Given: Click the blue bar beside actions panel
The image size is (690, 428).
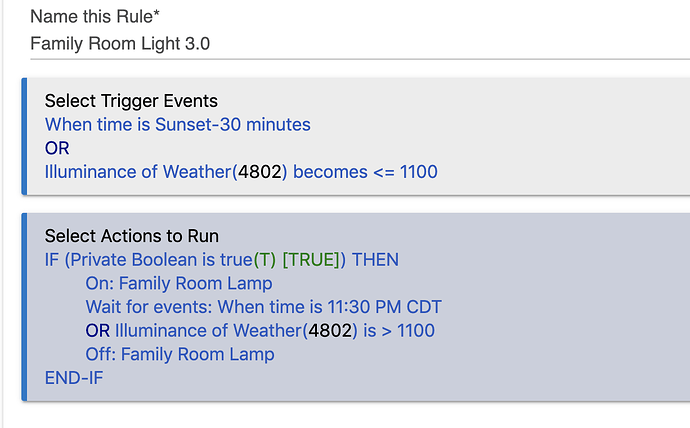Looking at the screenshot, I should (24, 307).
